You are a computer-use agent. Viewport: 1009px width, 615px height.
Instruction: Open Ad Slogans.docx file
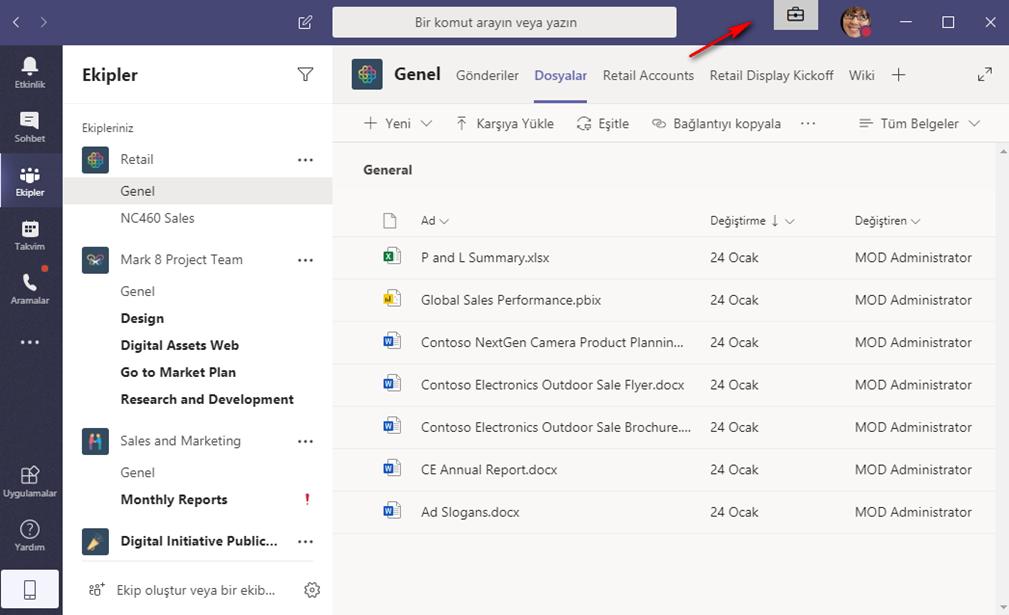coord(470,512)
